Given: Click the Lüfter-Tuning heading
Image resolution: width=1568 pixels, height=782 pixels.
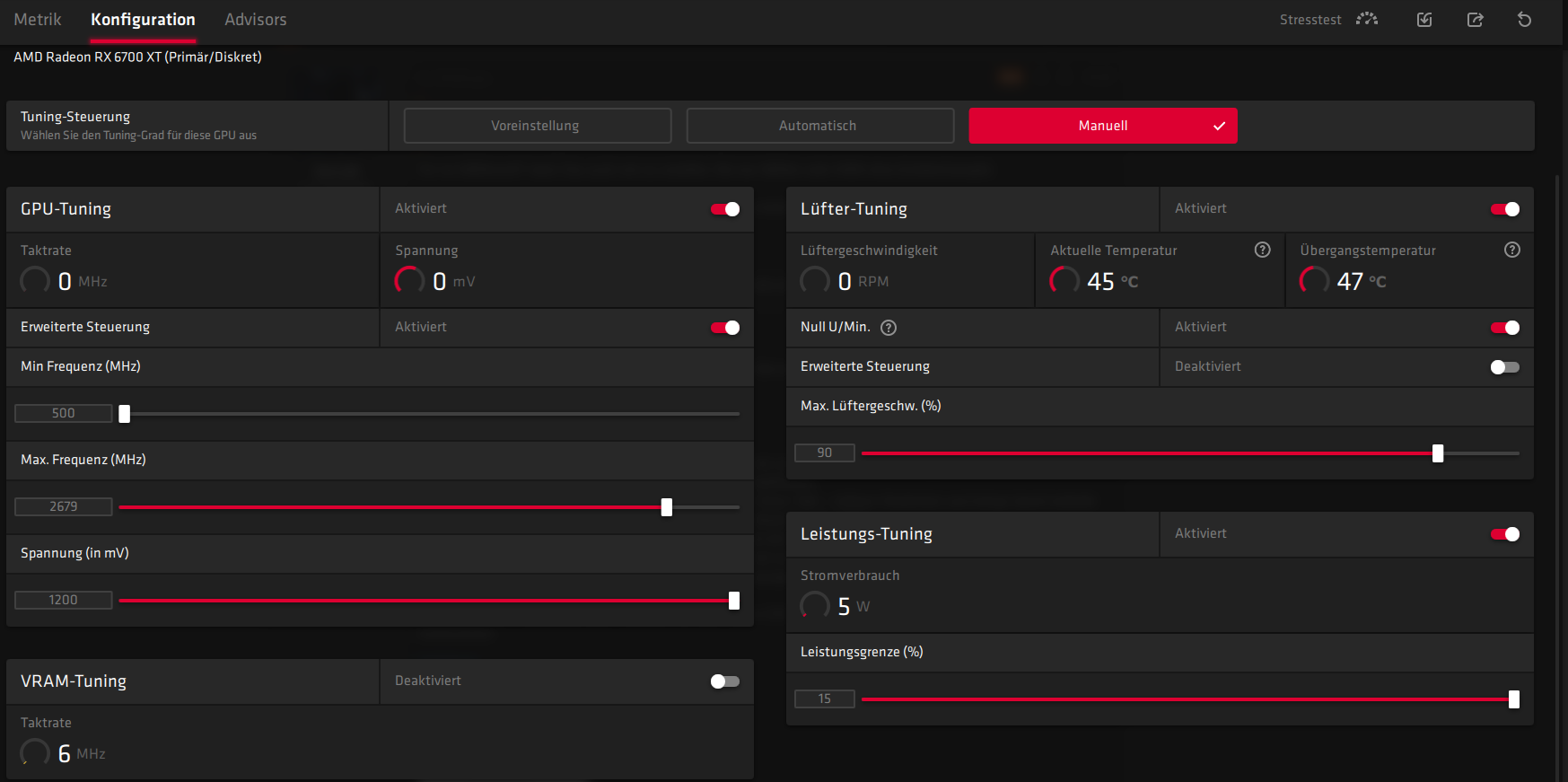Looking at the screenshot, I should [x=854, y=209].
